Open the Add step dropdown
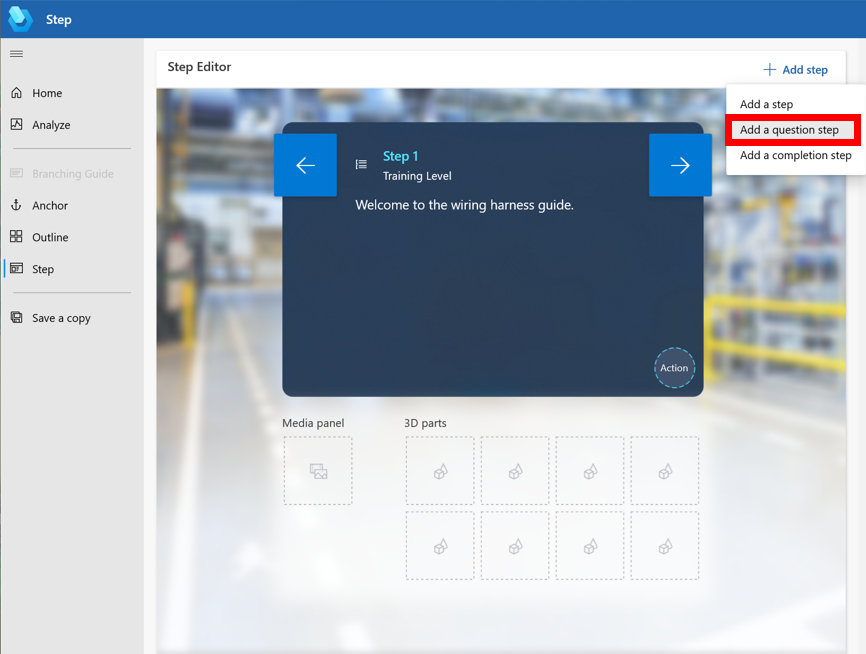This screenshot has height=654, width=866. (x=796, y=69)
